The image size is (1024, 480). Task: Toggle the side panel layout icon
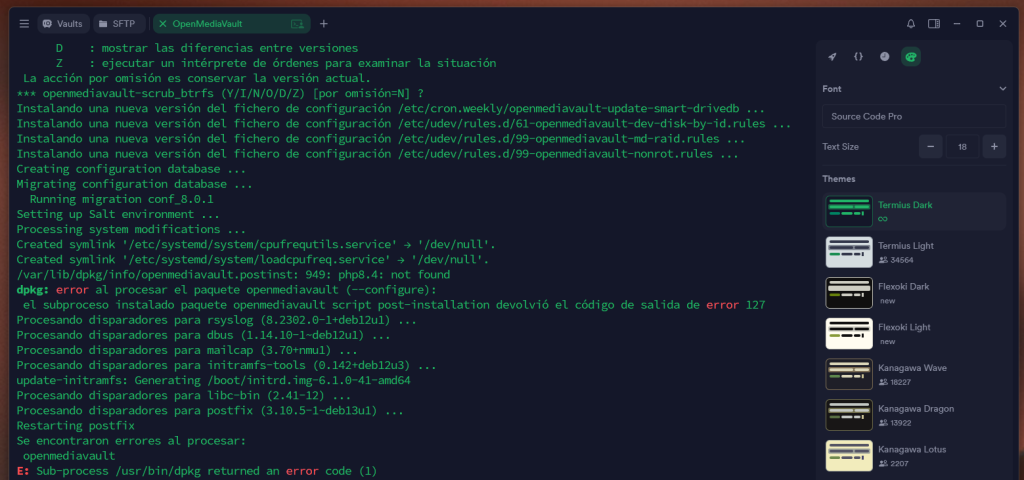click(x=934, y=24)
